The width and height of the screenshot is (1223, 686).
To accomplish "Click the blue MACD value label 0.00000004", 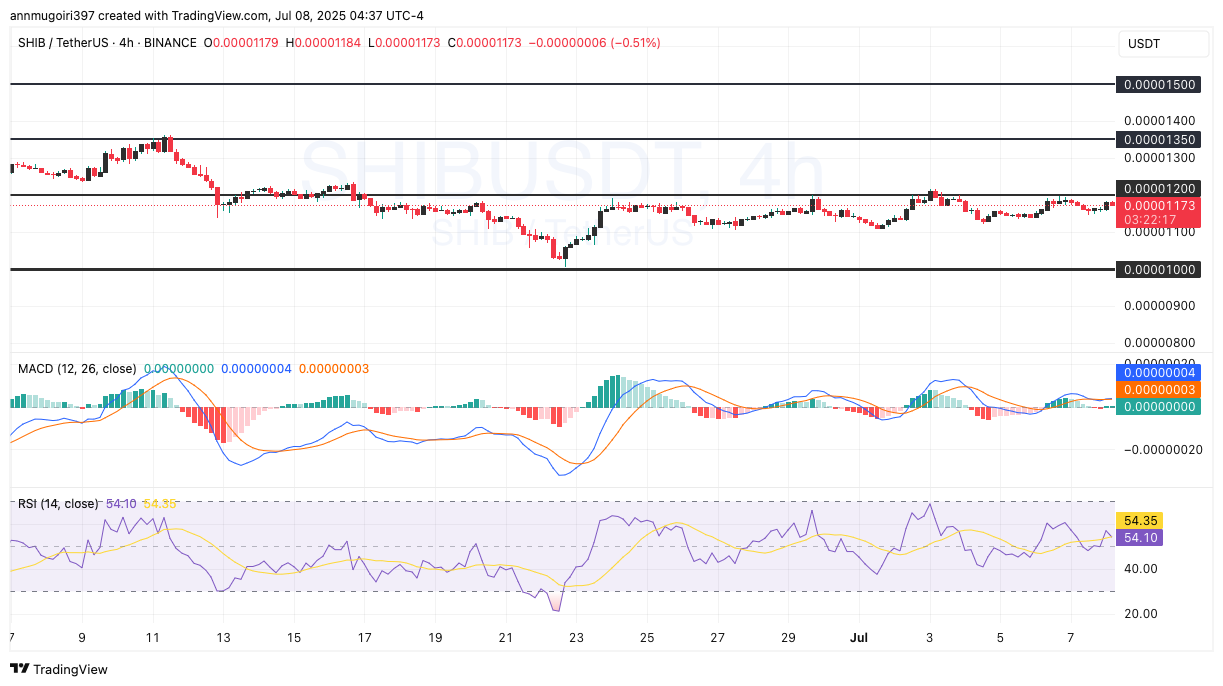I will pos(1157,372).
